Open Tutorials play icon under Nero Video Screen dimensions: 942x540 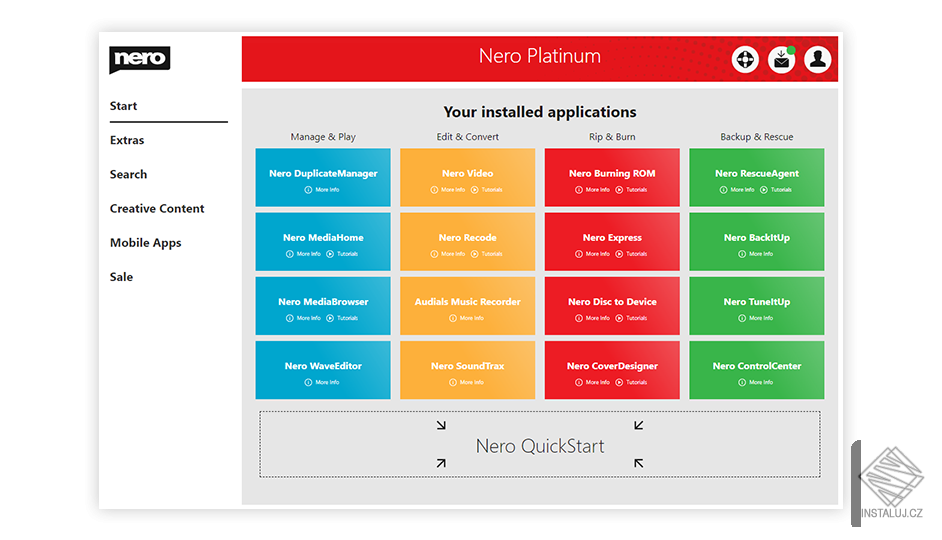pos(475,190)
